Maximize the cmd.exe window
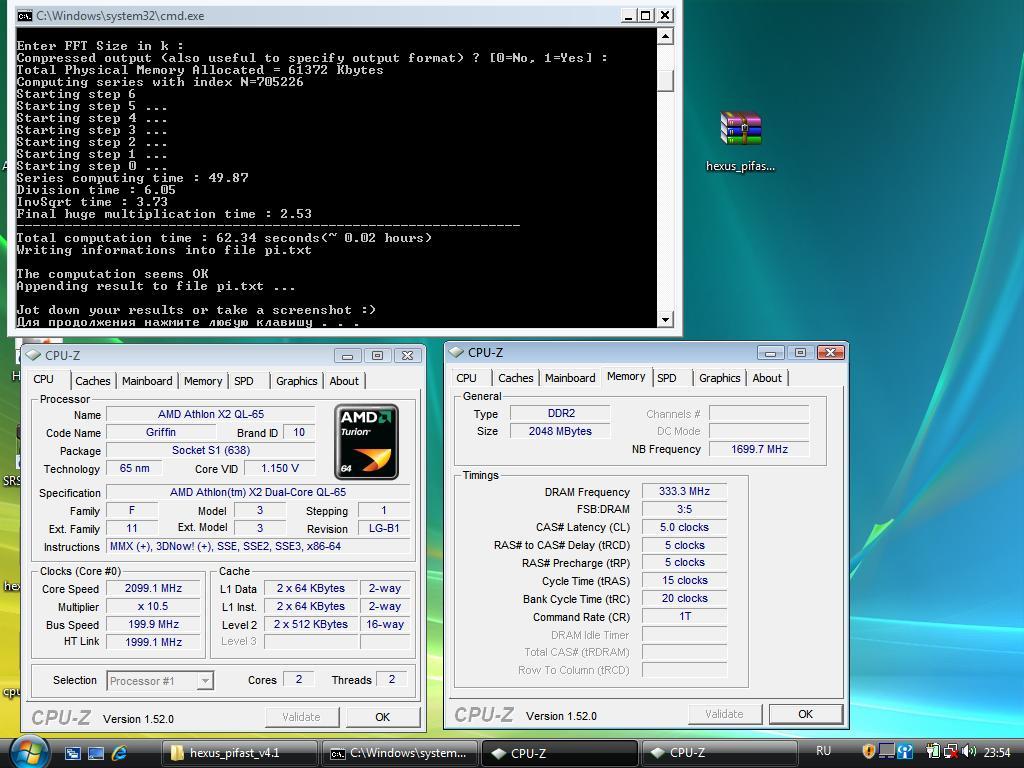Screen dimensions: 1024x768 (645, 16)
